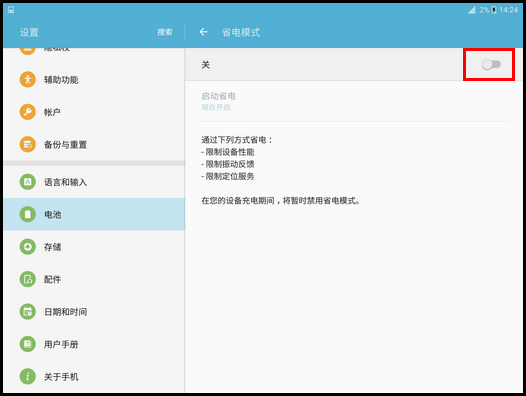Click the 2% battery percentage text
This screenshot has width=526, height=396.
click(484, 10)
